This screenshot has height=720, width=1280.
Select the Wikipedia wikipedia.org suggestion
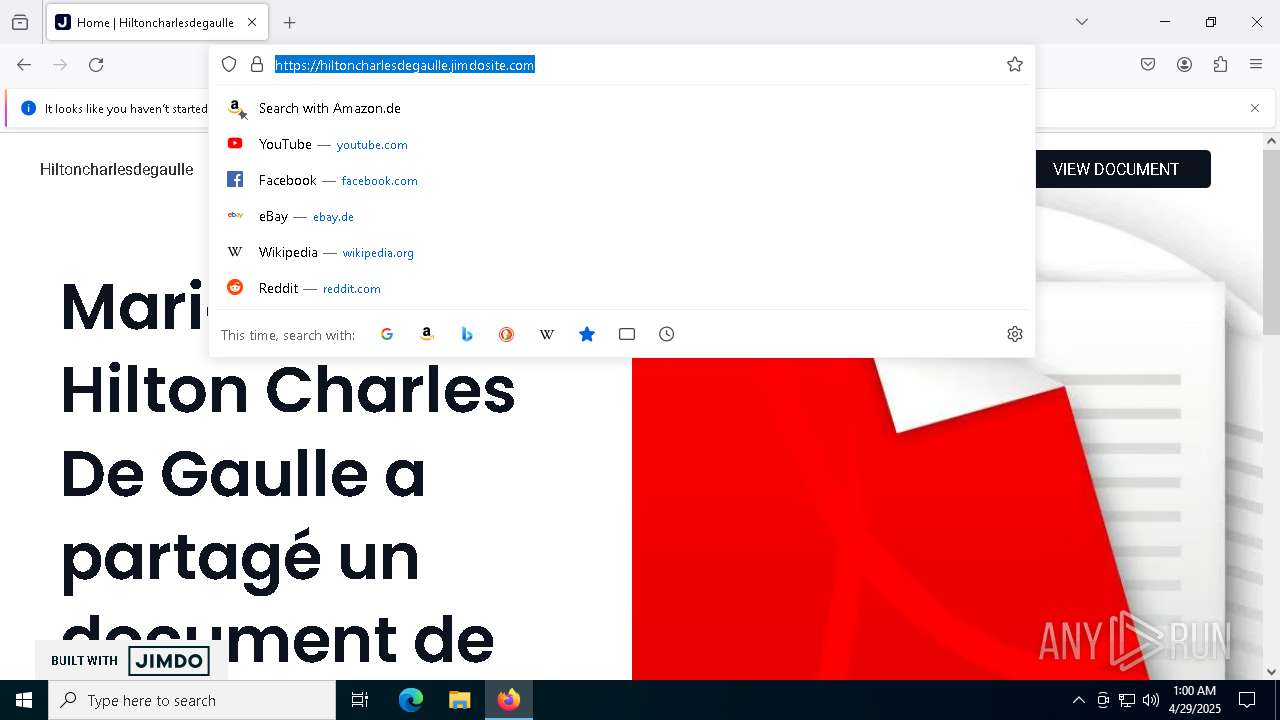[x=622, y=252]
